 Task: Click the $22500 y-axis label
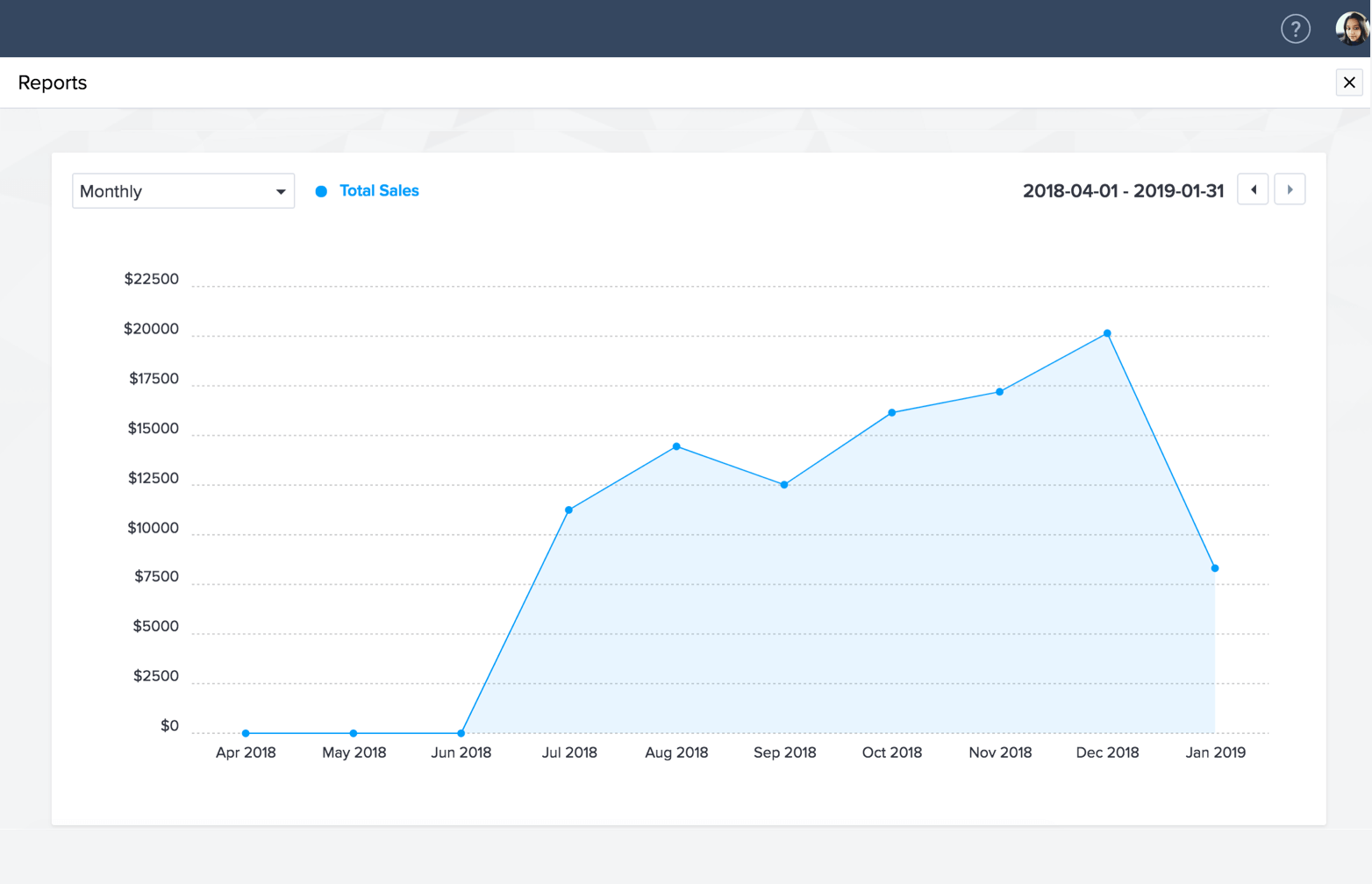tap(151, 279)
